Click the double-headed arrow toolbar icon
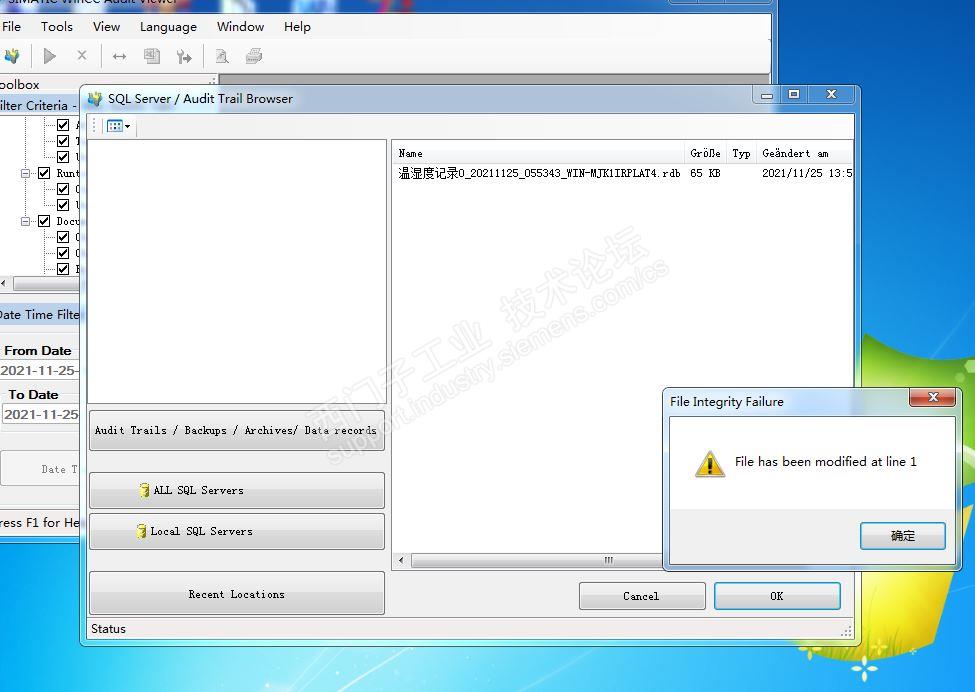The height and width of the screenshot is (692, 975). point(119,57)
